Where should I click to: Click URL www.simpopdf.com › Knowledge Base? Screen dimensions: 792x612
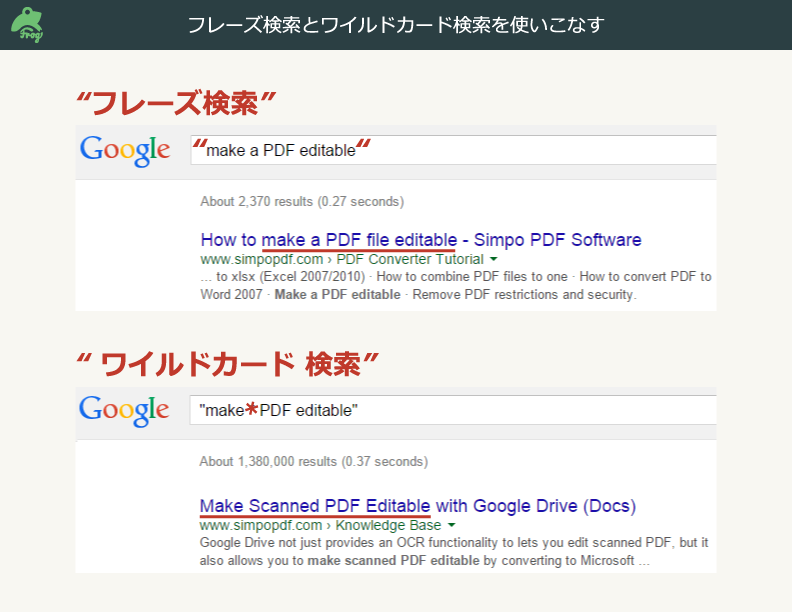(320, 525)
